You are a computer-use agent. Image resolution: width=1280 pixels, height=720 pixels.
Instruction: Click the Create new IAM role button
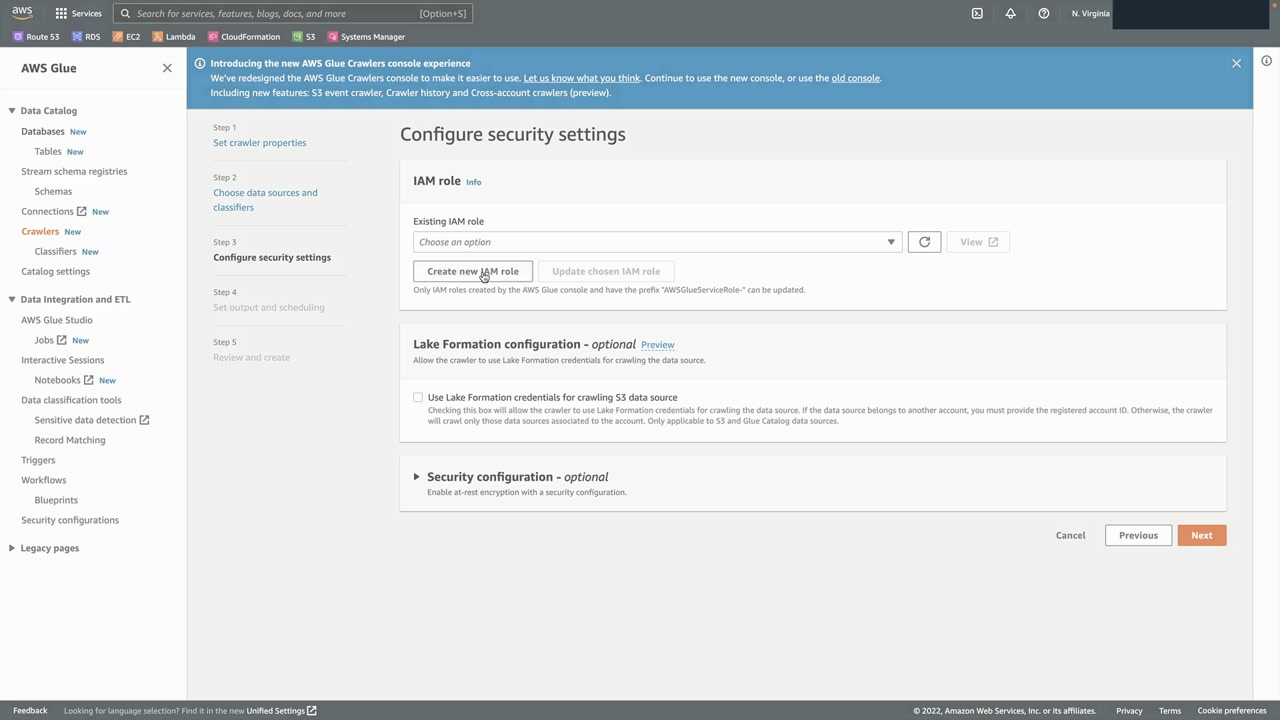coord(472,271)
